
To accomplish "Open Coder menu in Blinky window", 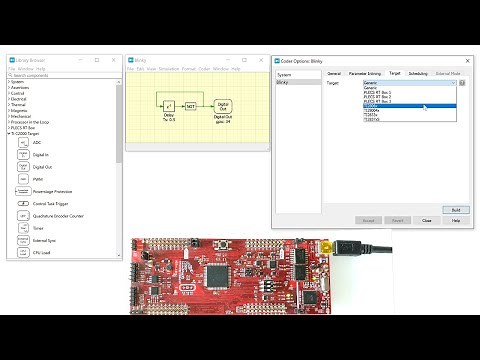I will 204,69.
